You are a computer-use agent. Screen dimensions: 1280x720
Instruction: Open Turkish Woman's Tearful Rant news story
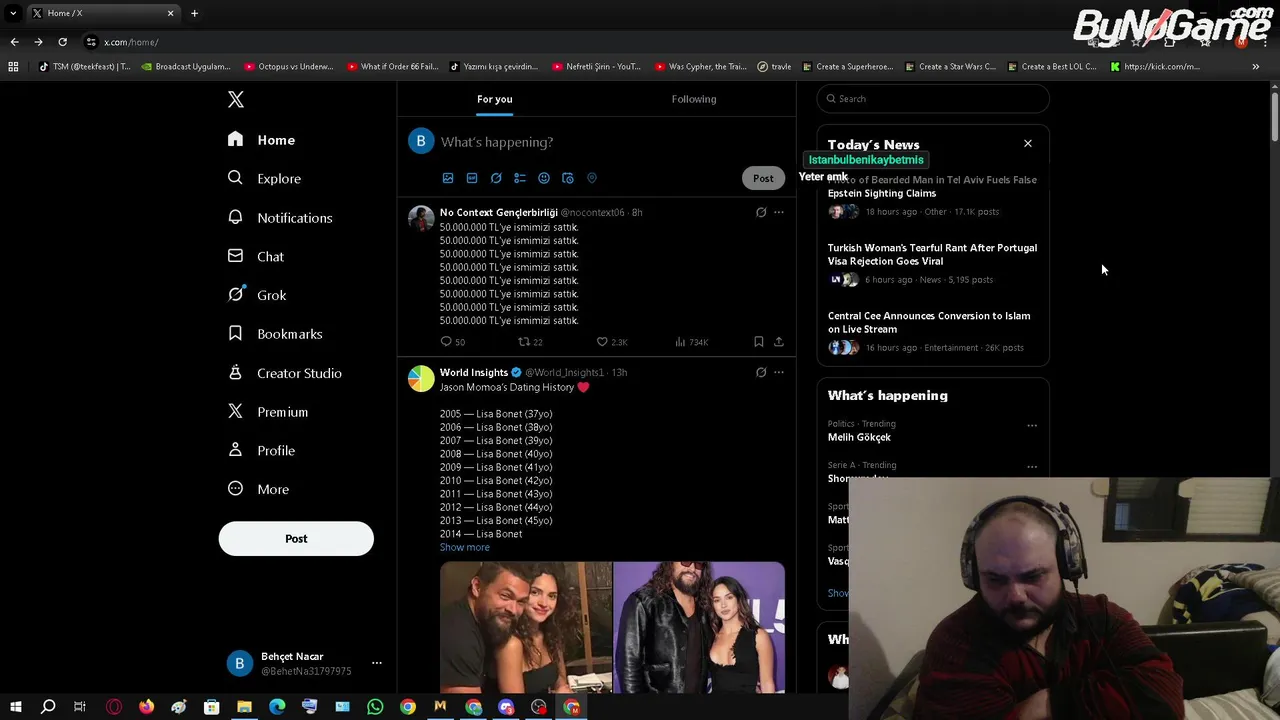[x=932, y=254]
